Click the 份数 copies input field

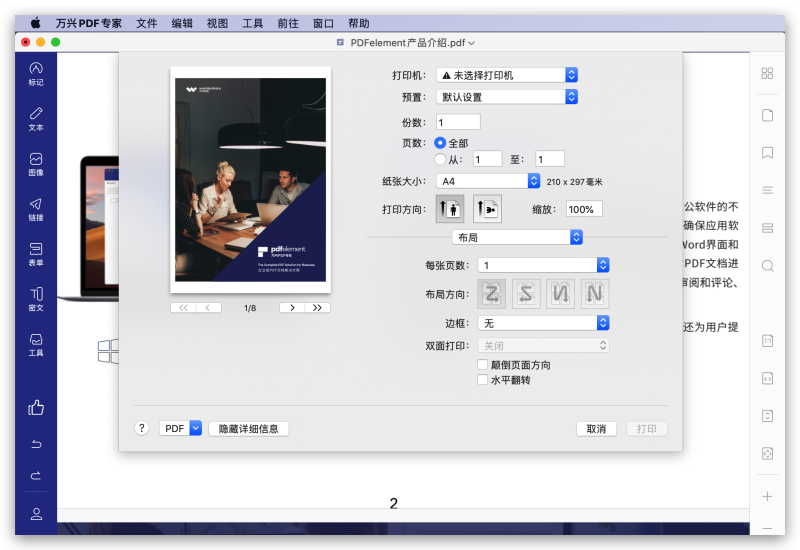point(458,122)
